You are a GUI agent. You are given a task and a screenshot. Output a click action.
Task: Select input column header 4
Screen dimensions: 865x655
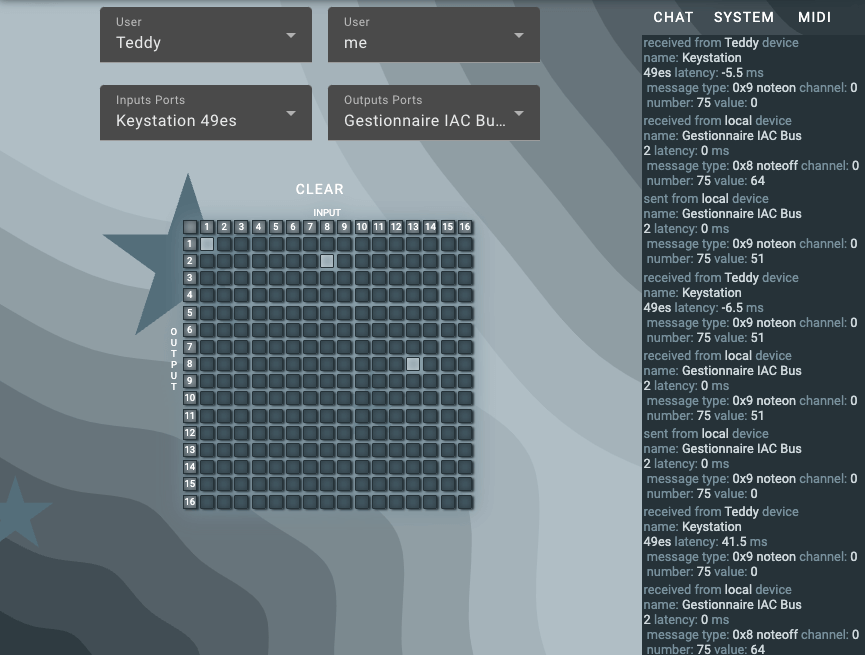coord(258,227)
